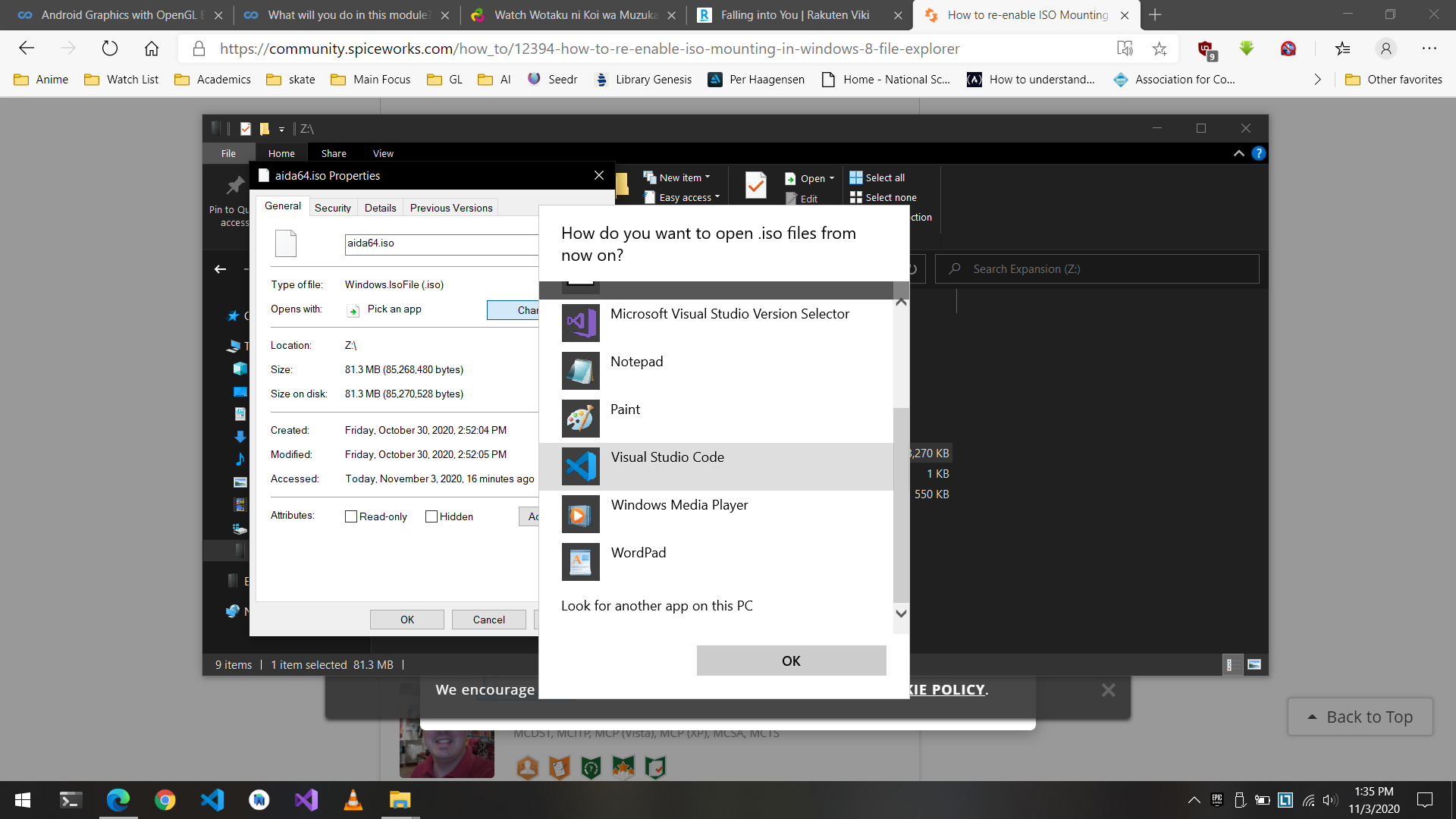The height and width of the screenshot is (819, 1456).
Task: Open the browser profile icon
Action: [1386, 49]
